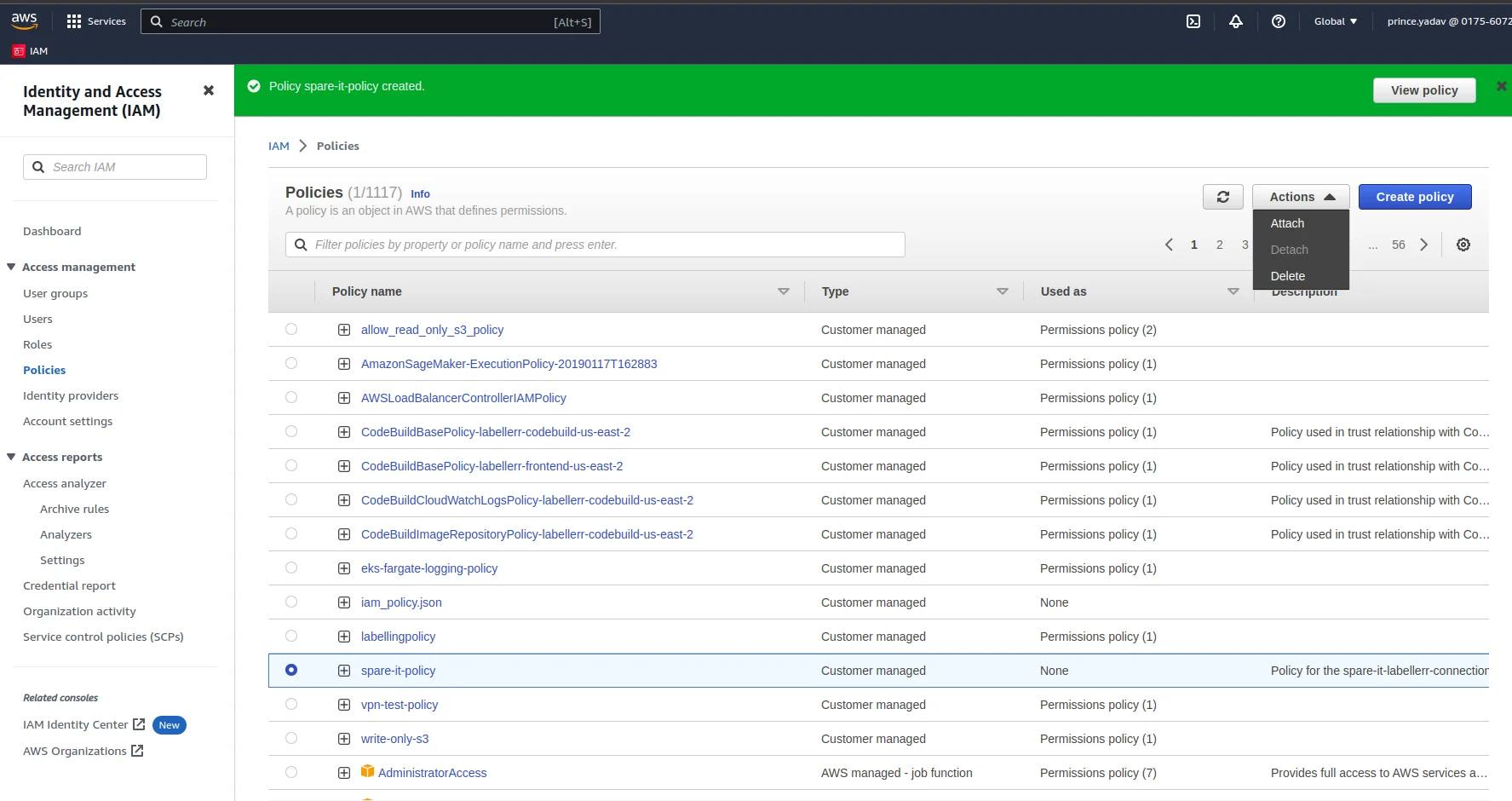This screenshot has height=801, width=1512.
Task: Open the Info link beside Policies
Action: pyautogui.click(x=420, y=194)
